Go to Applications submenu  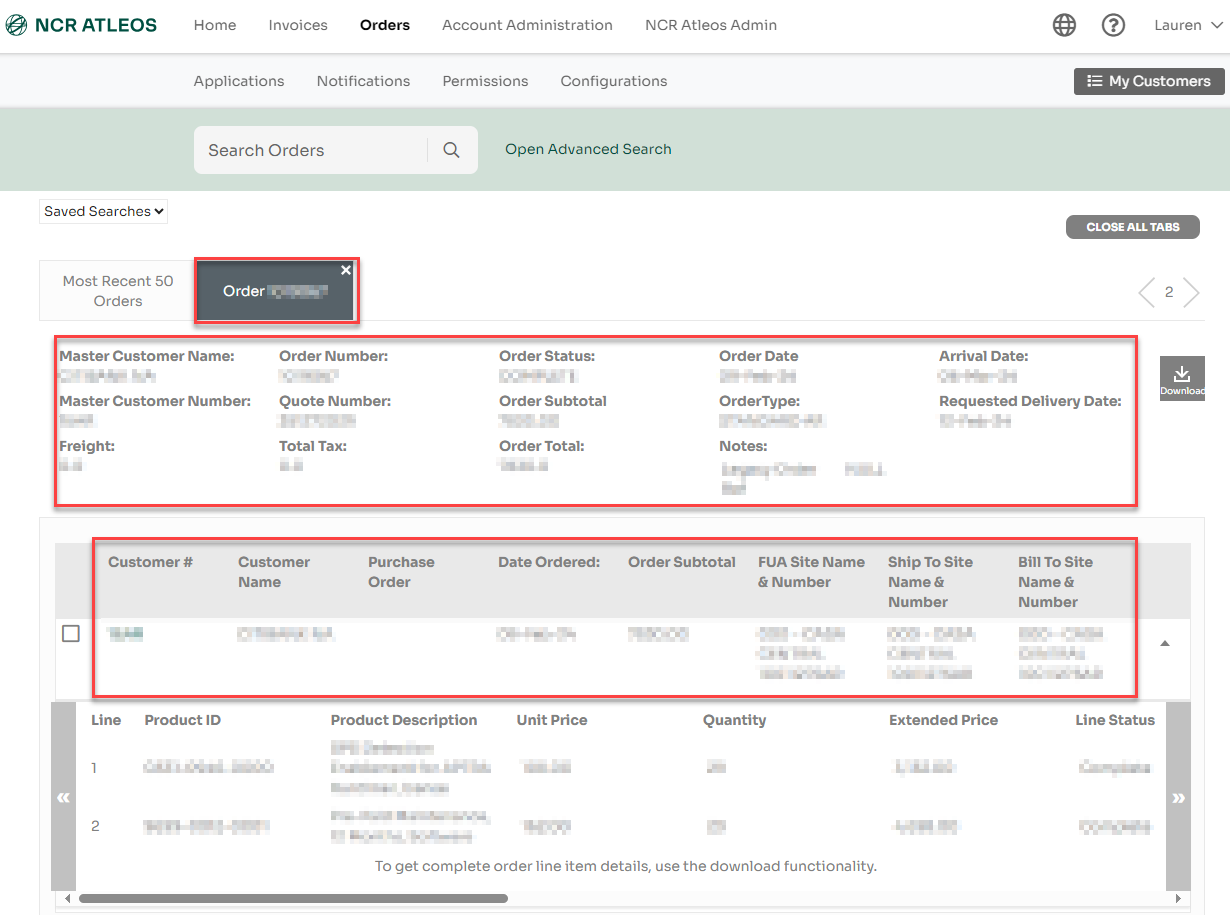(x=239, y=81)
